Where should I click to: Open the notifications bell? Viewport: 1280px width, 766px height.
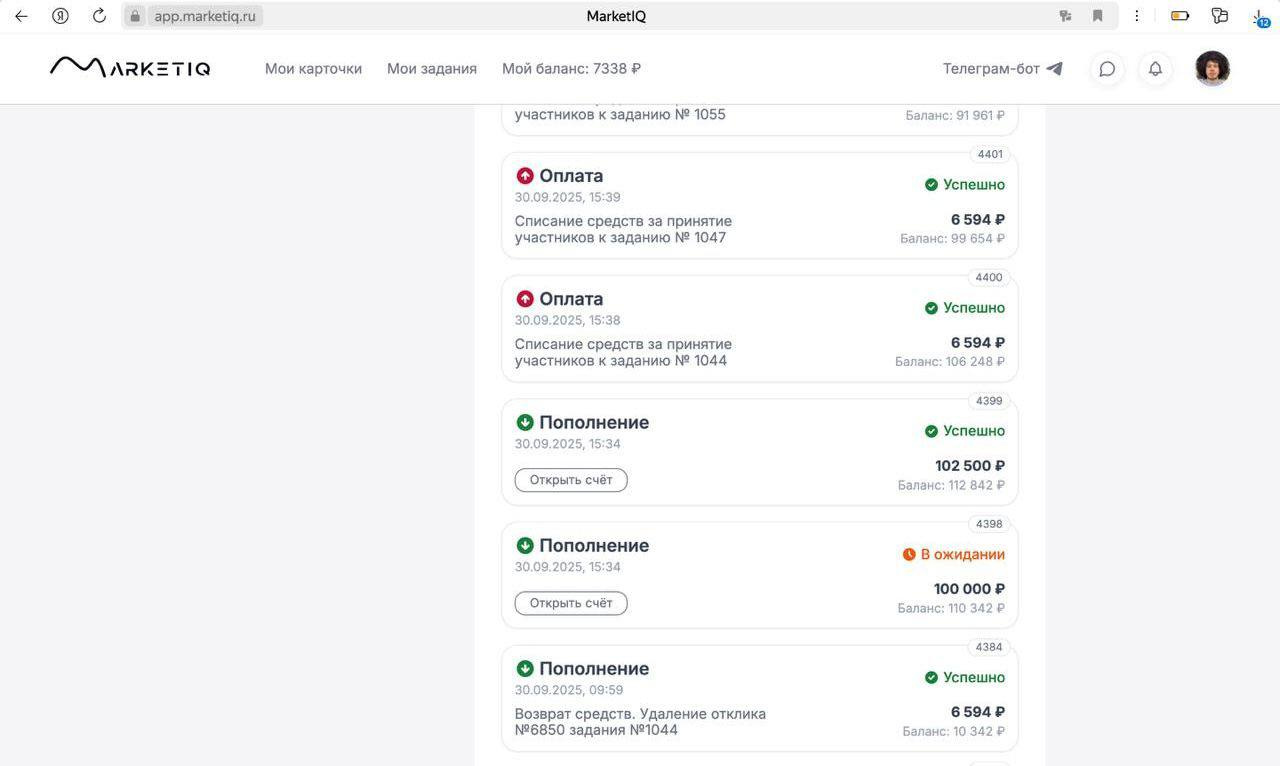(1155, 69)
